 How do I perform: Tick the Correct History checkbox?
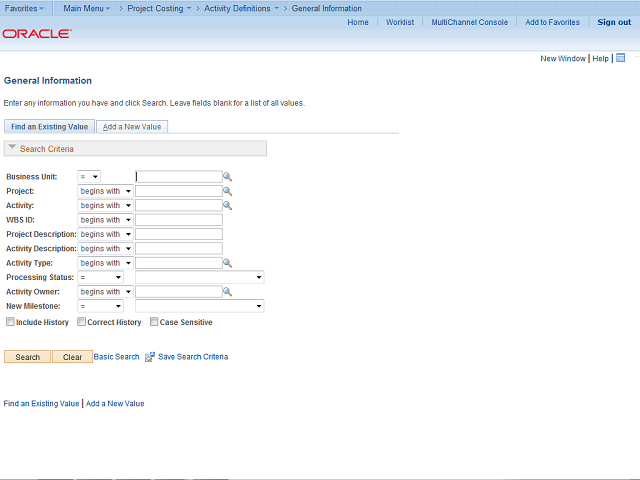(81, 322)
